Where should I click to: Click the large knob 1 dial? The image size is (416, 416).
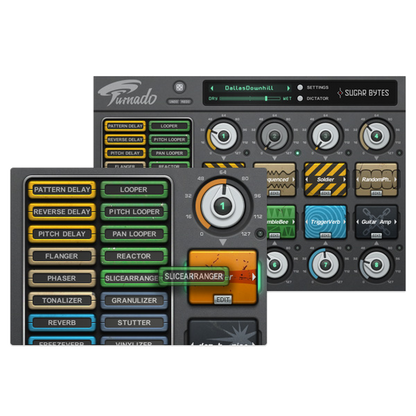tap(223, 206)
